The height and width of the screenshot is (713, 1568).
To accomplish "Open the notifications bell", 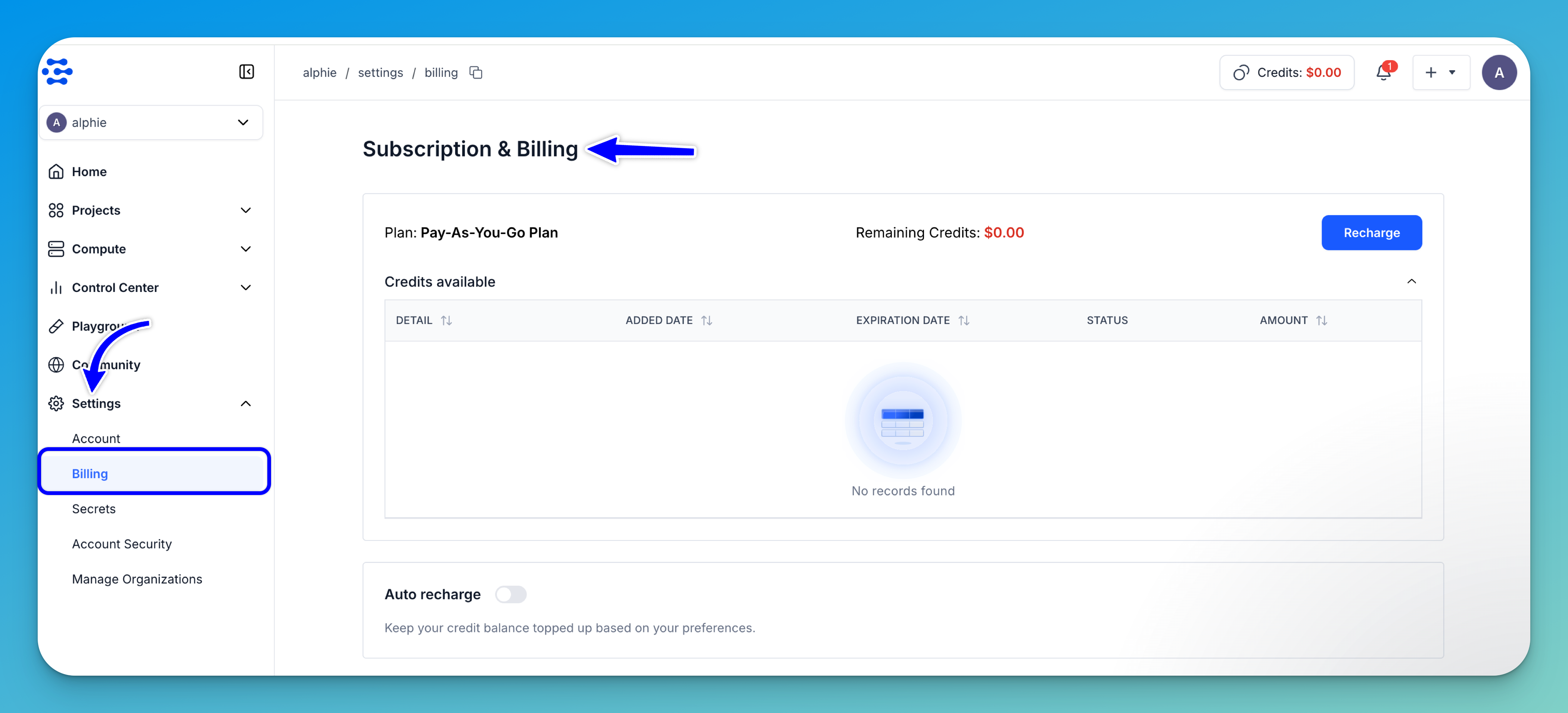I will click(1383, 72).
